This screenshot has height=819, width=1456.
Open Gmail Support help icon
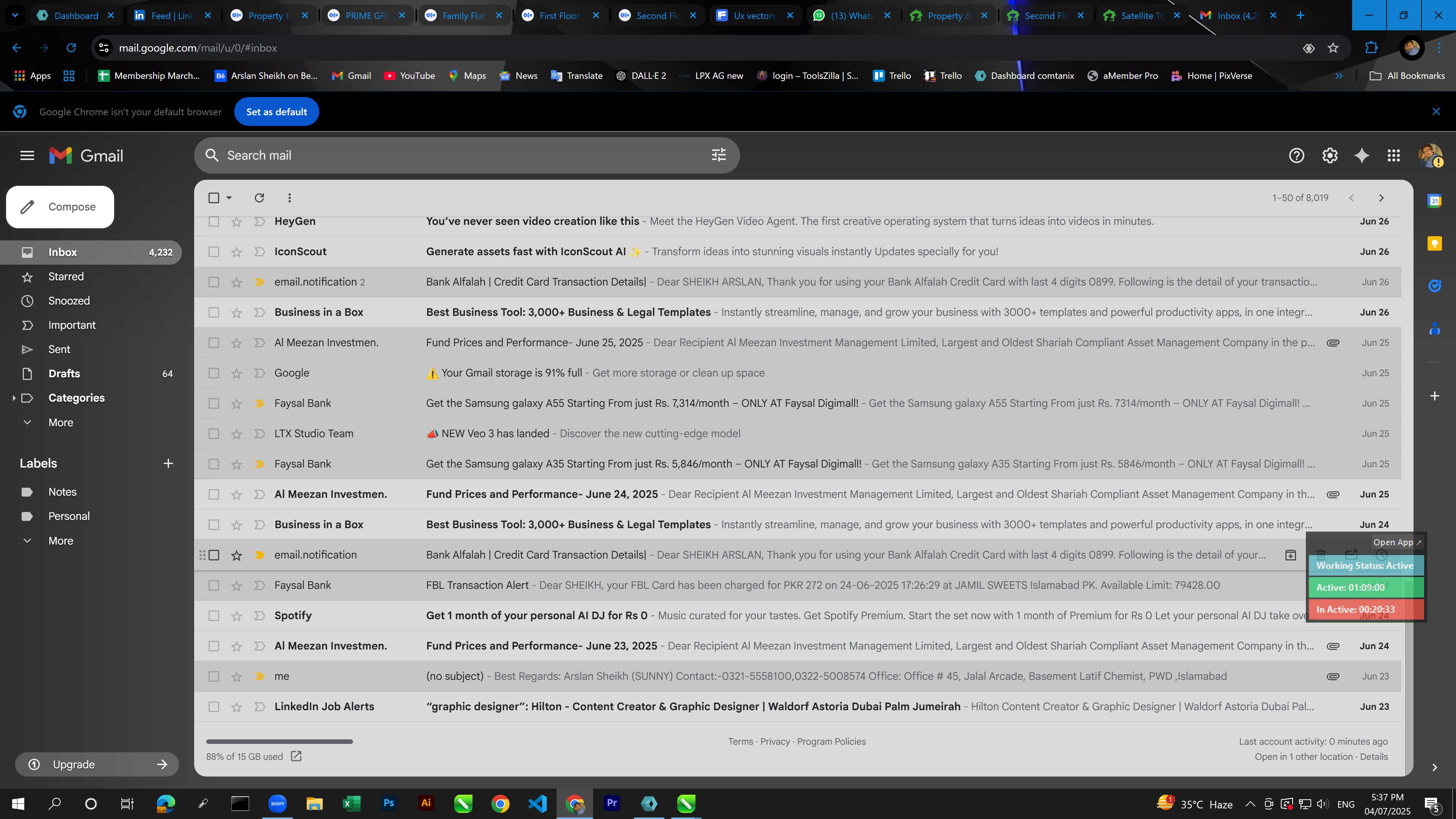point(1296,155)
